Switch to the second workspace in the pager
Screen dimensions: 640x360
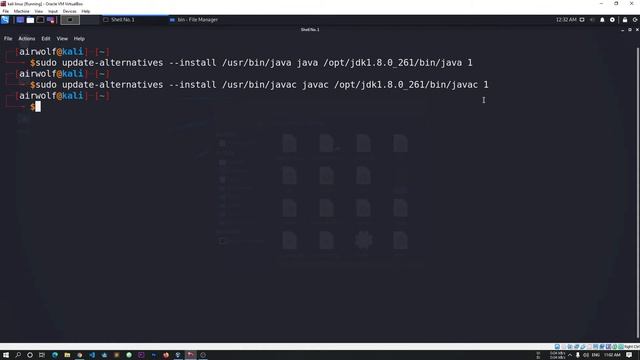coord(89,20)
